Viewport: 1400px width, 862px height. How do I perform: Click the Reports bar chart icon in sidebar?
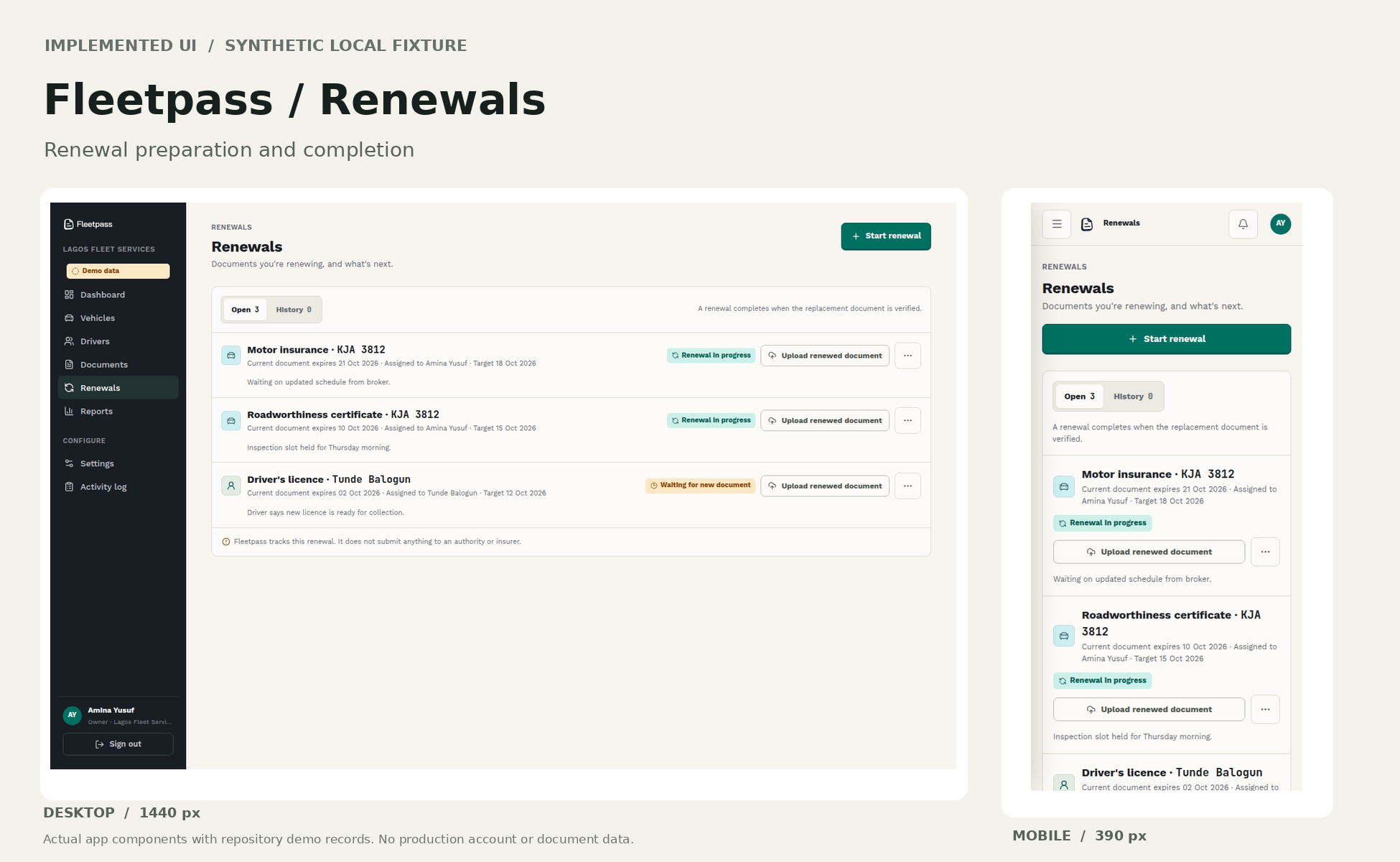click(69, 412)
